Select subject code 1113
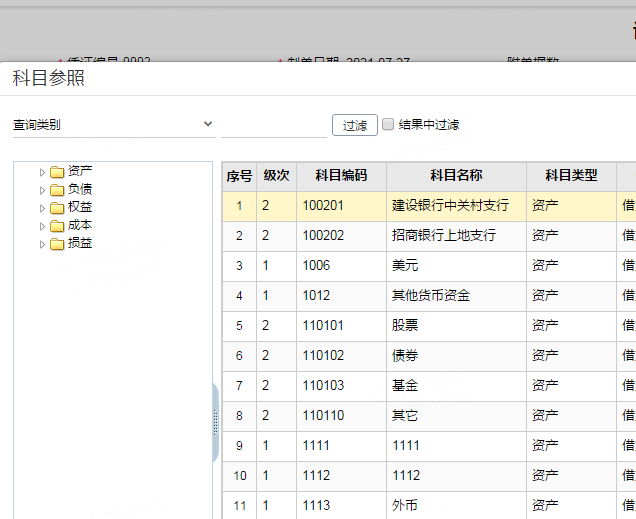Viewport: 636px width, 519px height. point(316,506)
